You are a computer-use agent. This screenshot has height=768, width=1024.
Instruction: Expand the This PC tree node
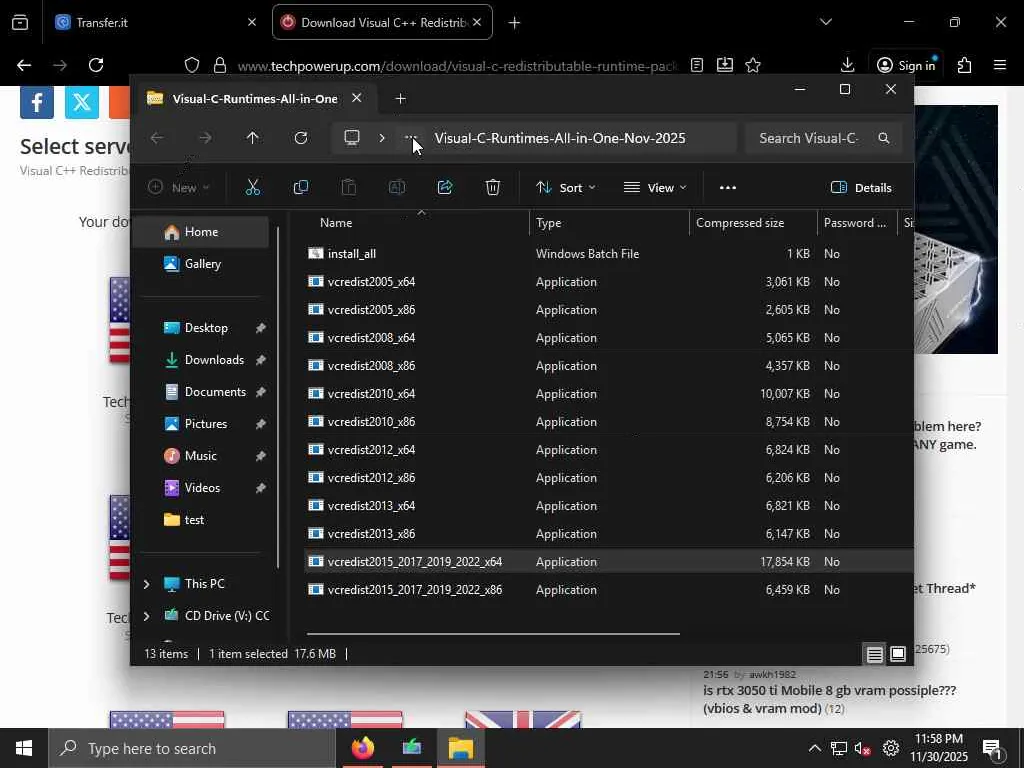tap(146, 584)
